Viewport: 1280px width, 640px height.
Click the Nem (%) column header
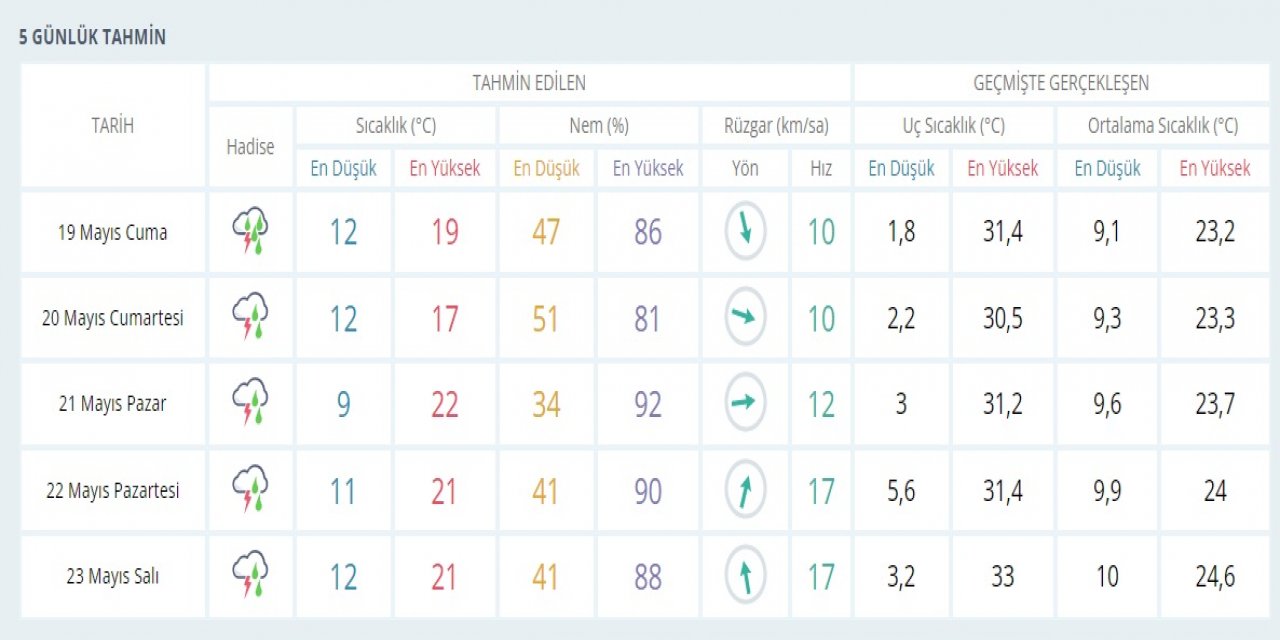click(x=598, y=126)
